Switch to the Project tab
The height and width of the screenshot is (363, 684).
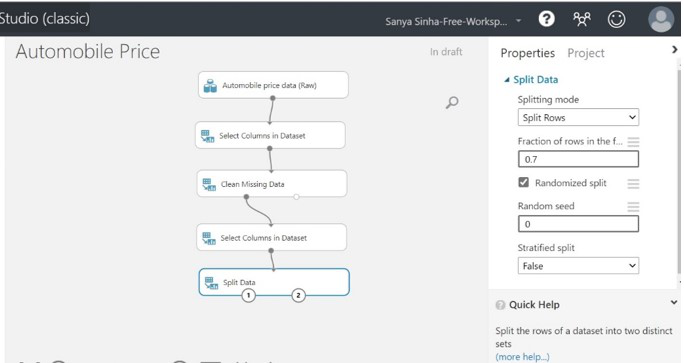(585, 53)
